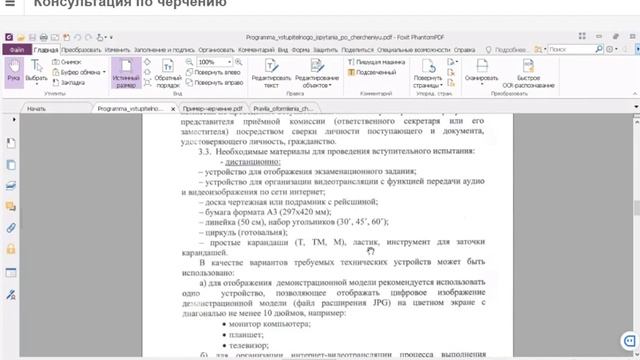Click the Подробнее tell-me box
Viewport: 640px width, 360px height.
pos(506,49)
